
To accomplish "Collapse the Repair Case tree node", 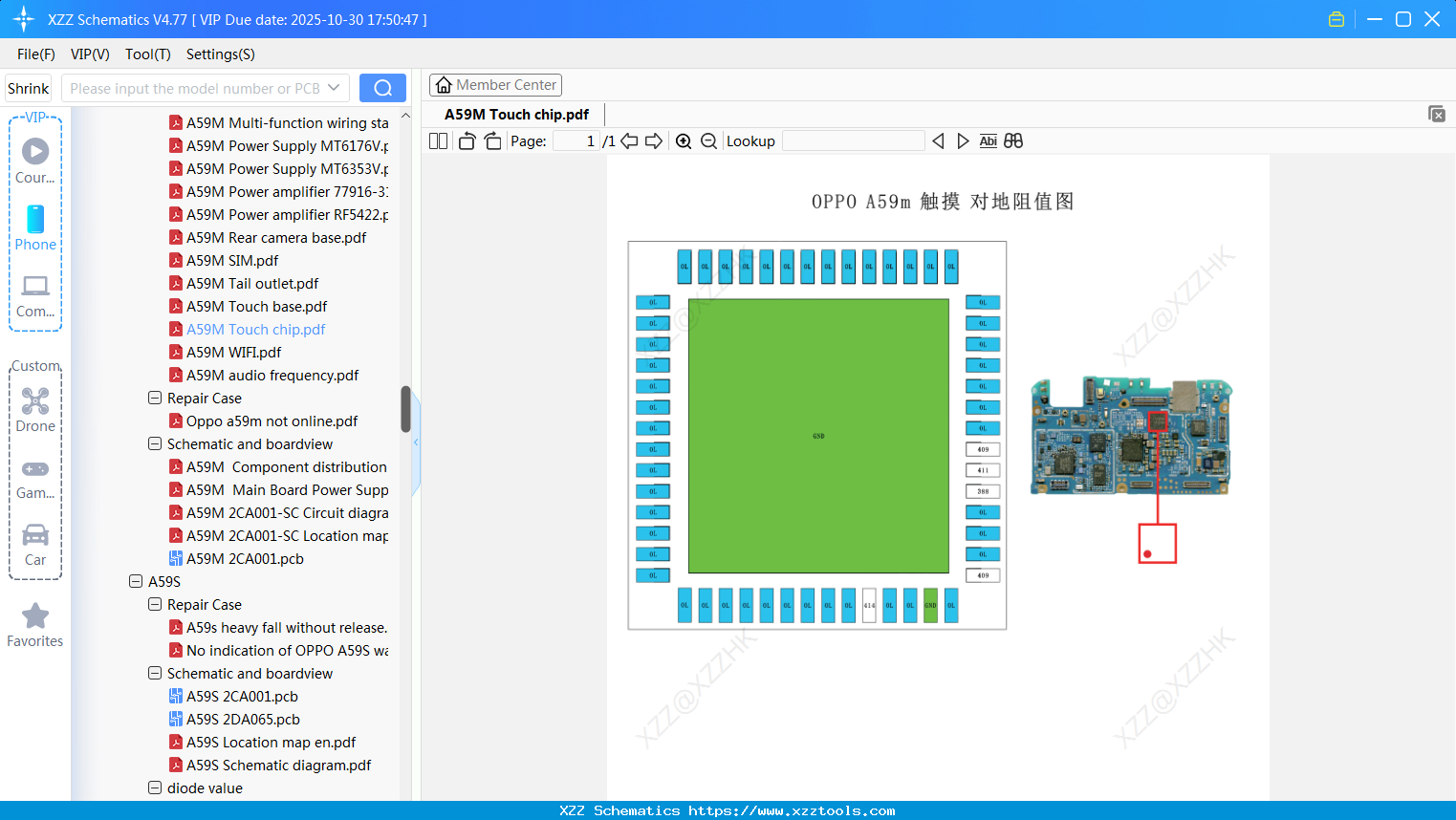I will (x=154, y=399).
